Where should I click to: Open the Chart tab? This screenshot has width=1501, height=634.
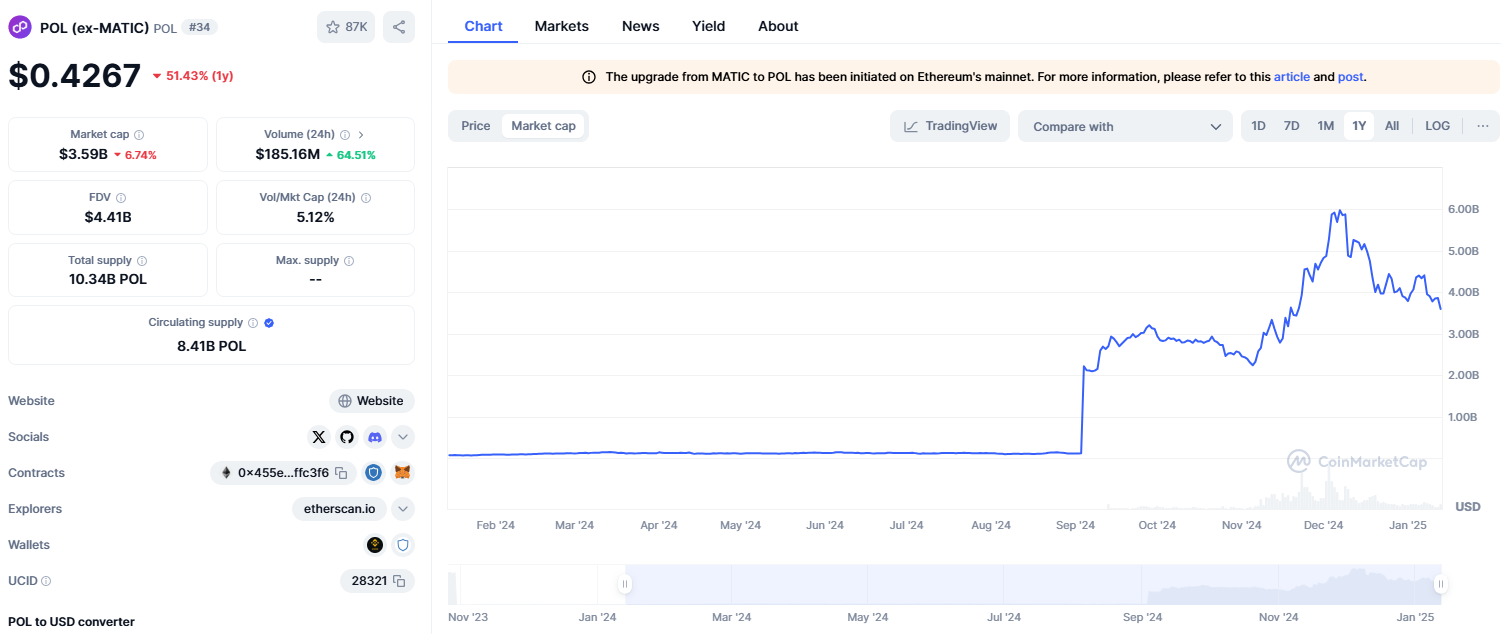pyautogui.click(x=483, y=26)
